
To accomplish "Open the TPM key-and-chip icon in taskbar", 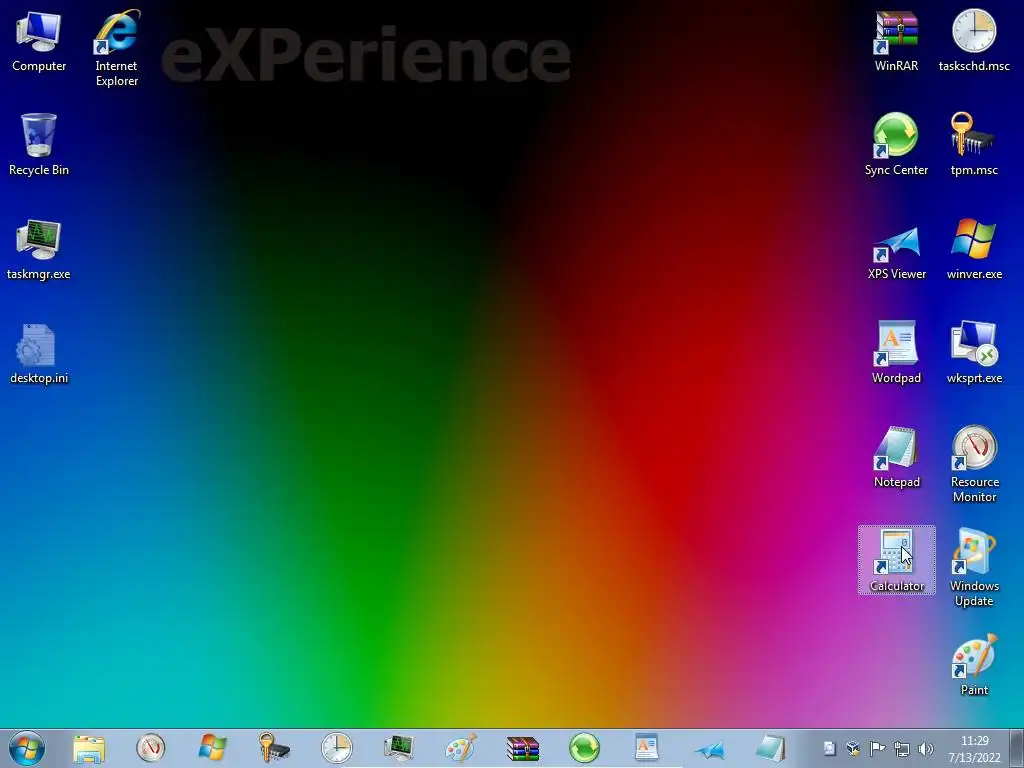I will pyautogui.click(x=274, y=748).
